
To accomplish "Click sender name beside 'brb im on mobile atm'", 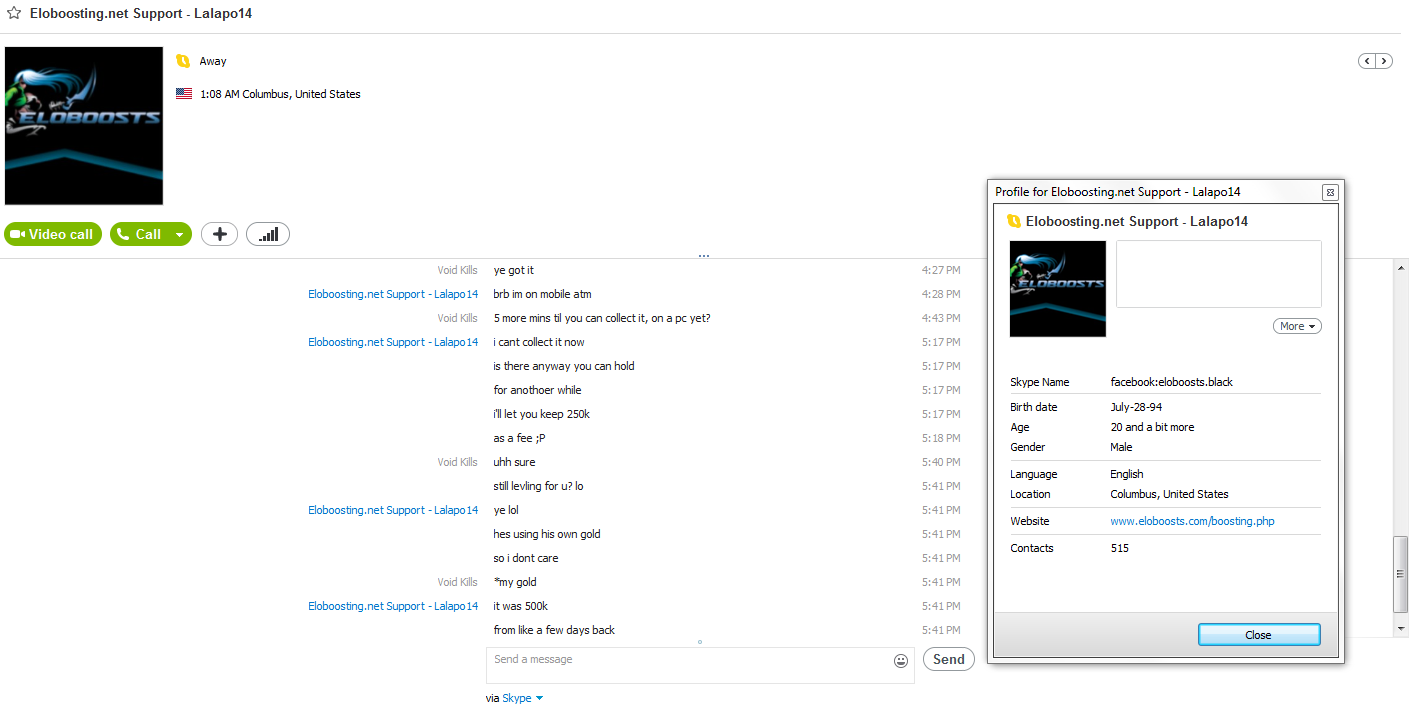I will (393, 294).
